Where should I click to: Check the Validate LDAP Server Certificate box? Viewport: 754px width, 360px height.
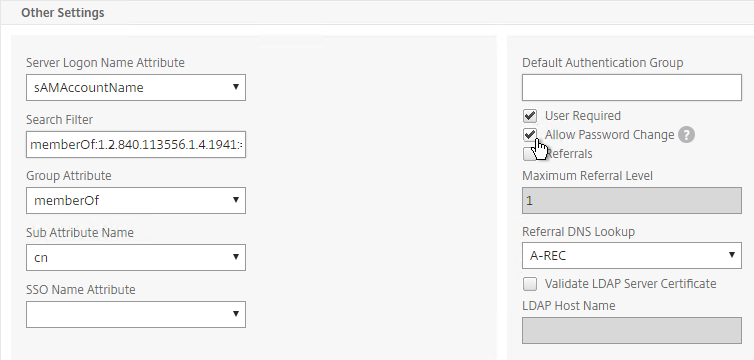coord(529,284)
